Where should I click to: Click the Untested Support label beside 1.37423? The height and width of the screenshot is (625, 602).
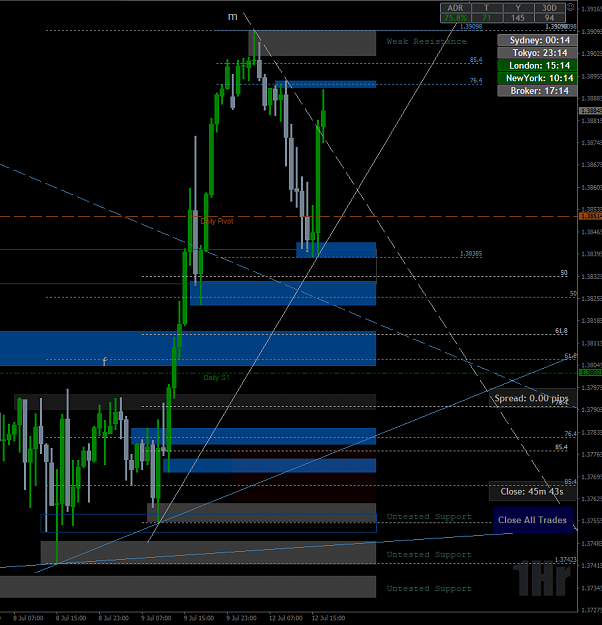click(429, 554)
